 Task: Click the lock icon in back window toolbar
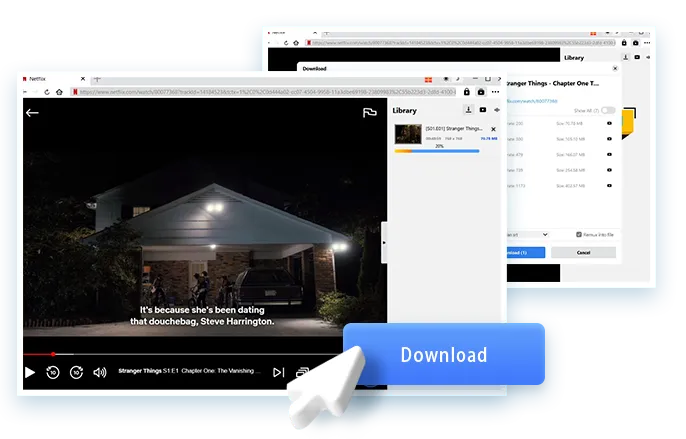click(x=624, y=43)
